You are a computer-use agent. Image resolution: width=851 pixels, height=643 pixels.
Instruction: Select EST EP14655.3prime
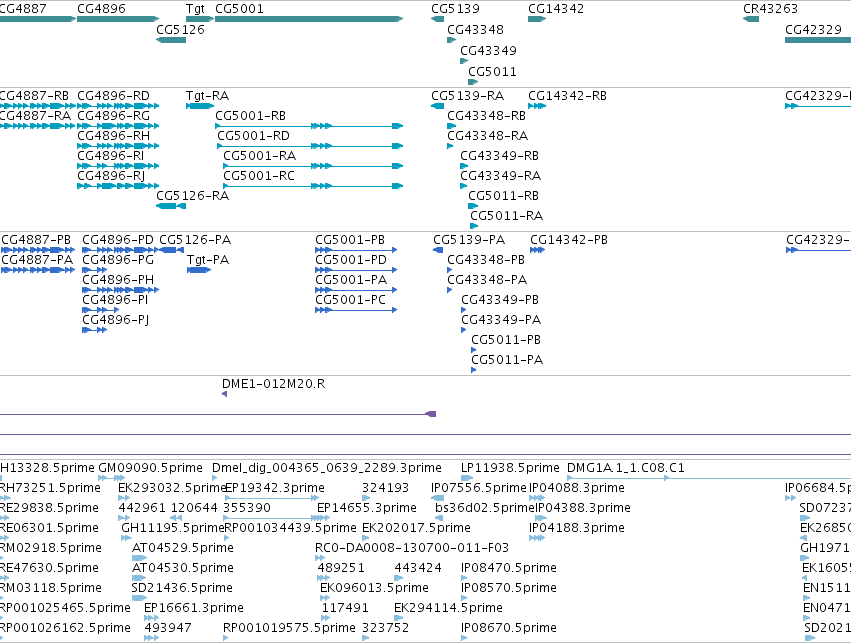[x=367, y=508]
